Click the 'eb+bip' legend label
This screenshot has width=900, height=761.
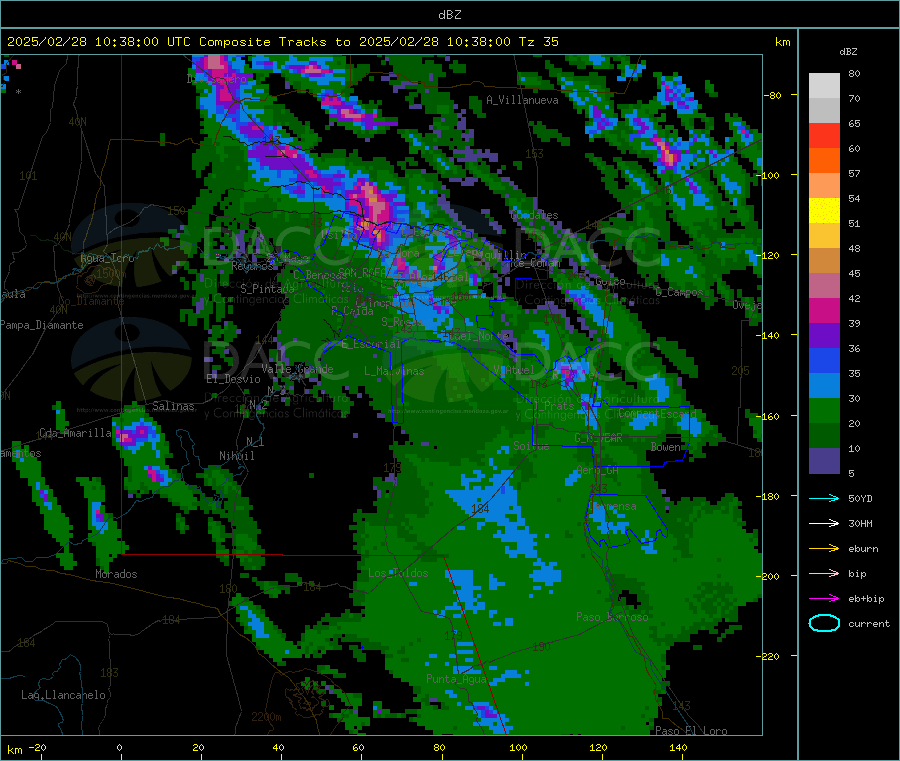click(x=866, y=599)
